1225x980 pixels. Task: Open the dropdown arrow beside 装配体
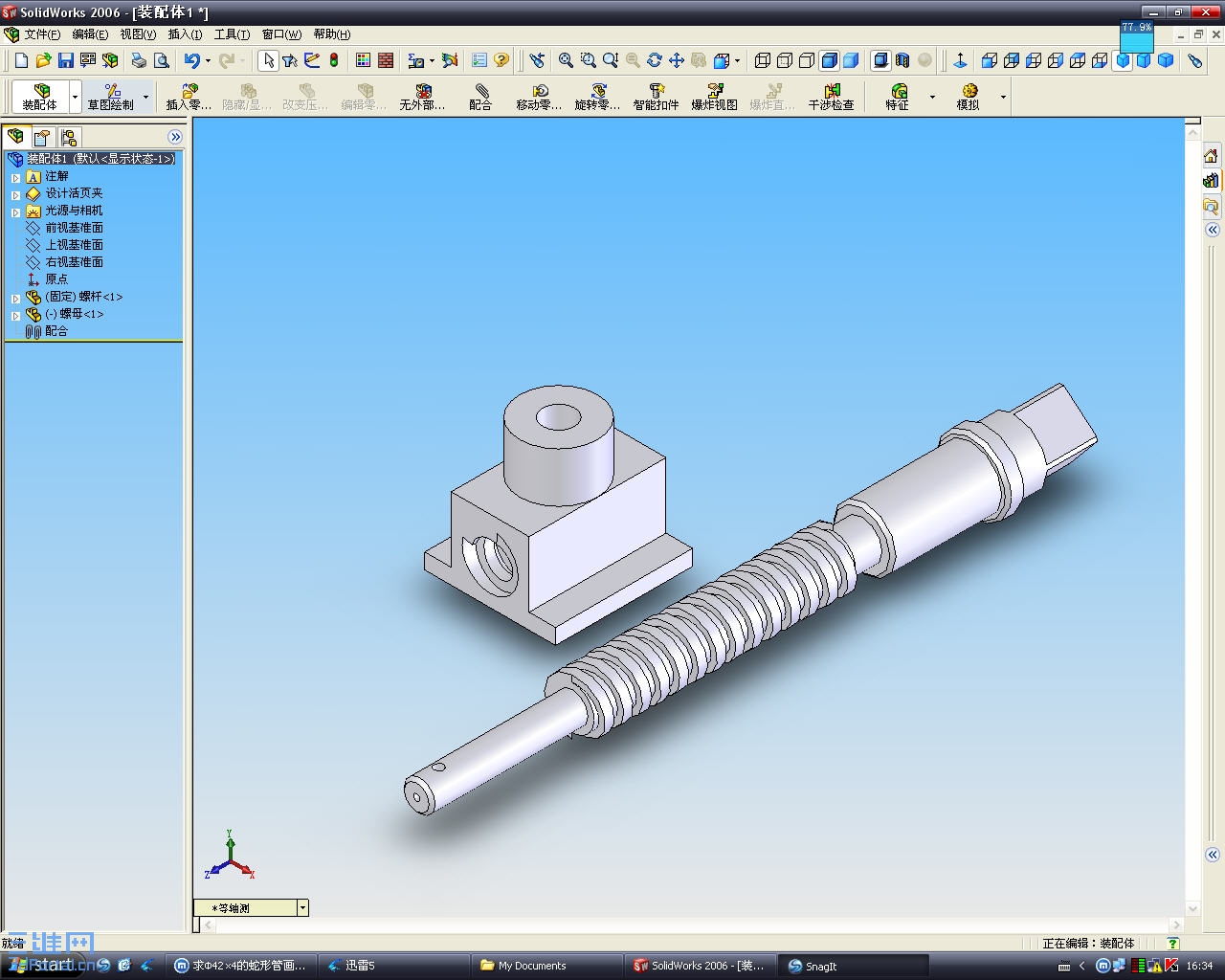coord(75,97)
